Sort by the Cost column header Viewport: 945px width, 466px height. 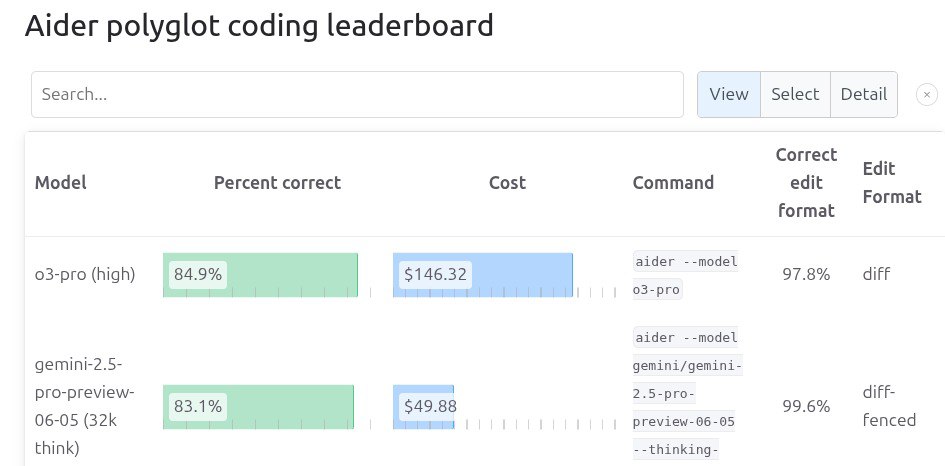(507, 183)
